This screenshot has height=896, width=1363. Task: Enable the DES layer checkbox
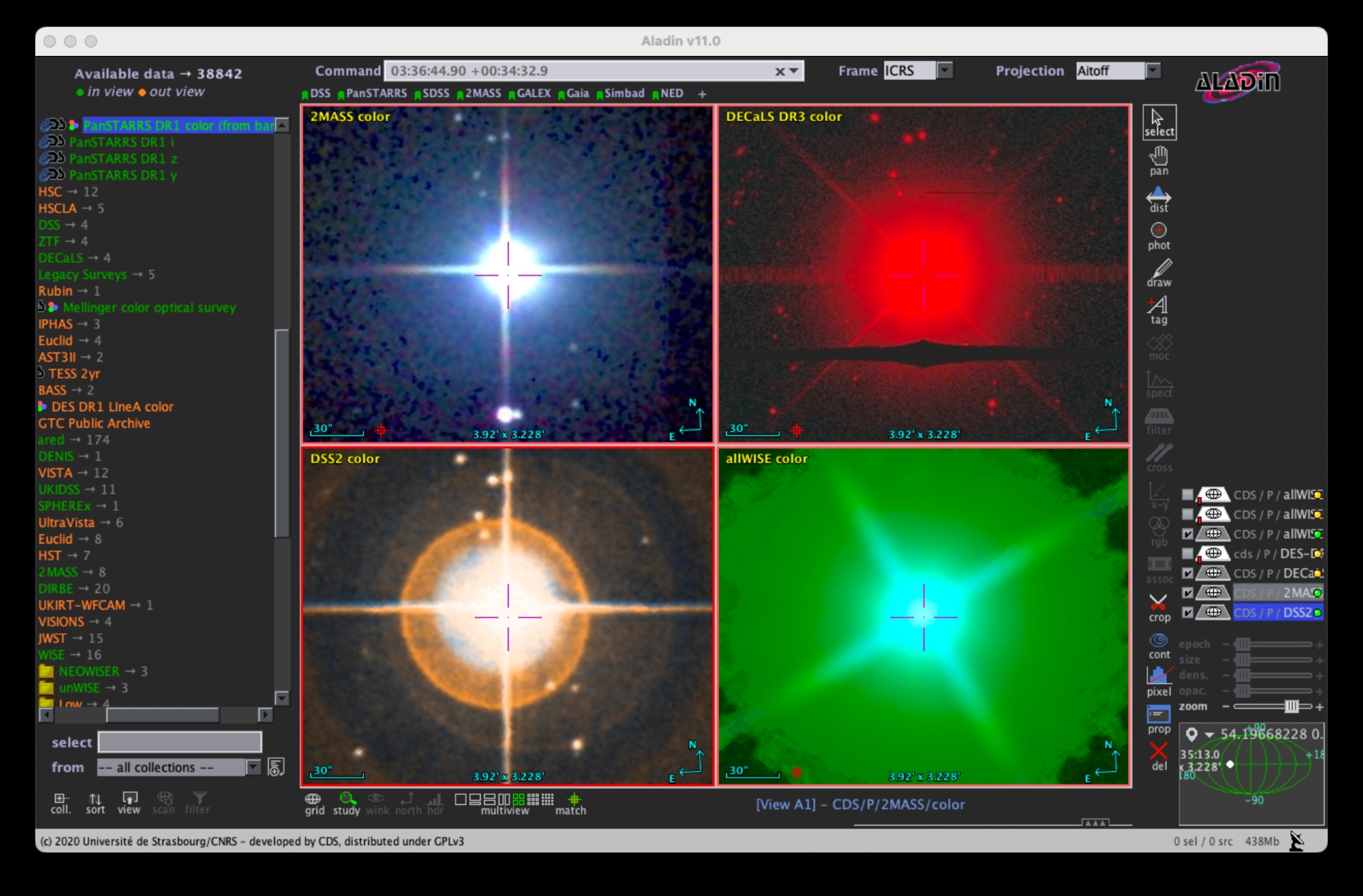(1188, 553)
